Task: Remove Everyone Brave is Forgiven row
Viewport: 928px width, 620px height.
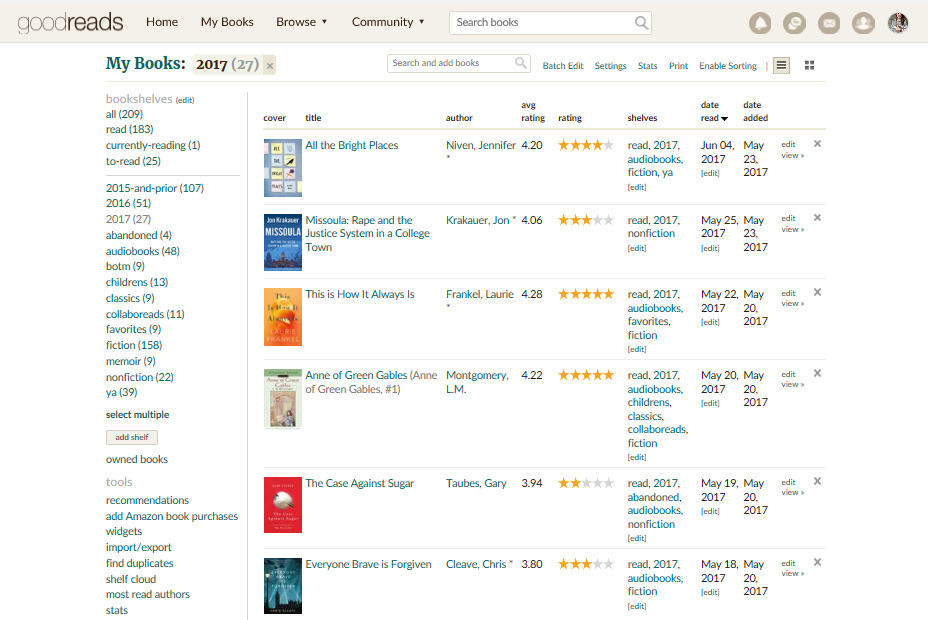Action: click(x=817, y=563)
